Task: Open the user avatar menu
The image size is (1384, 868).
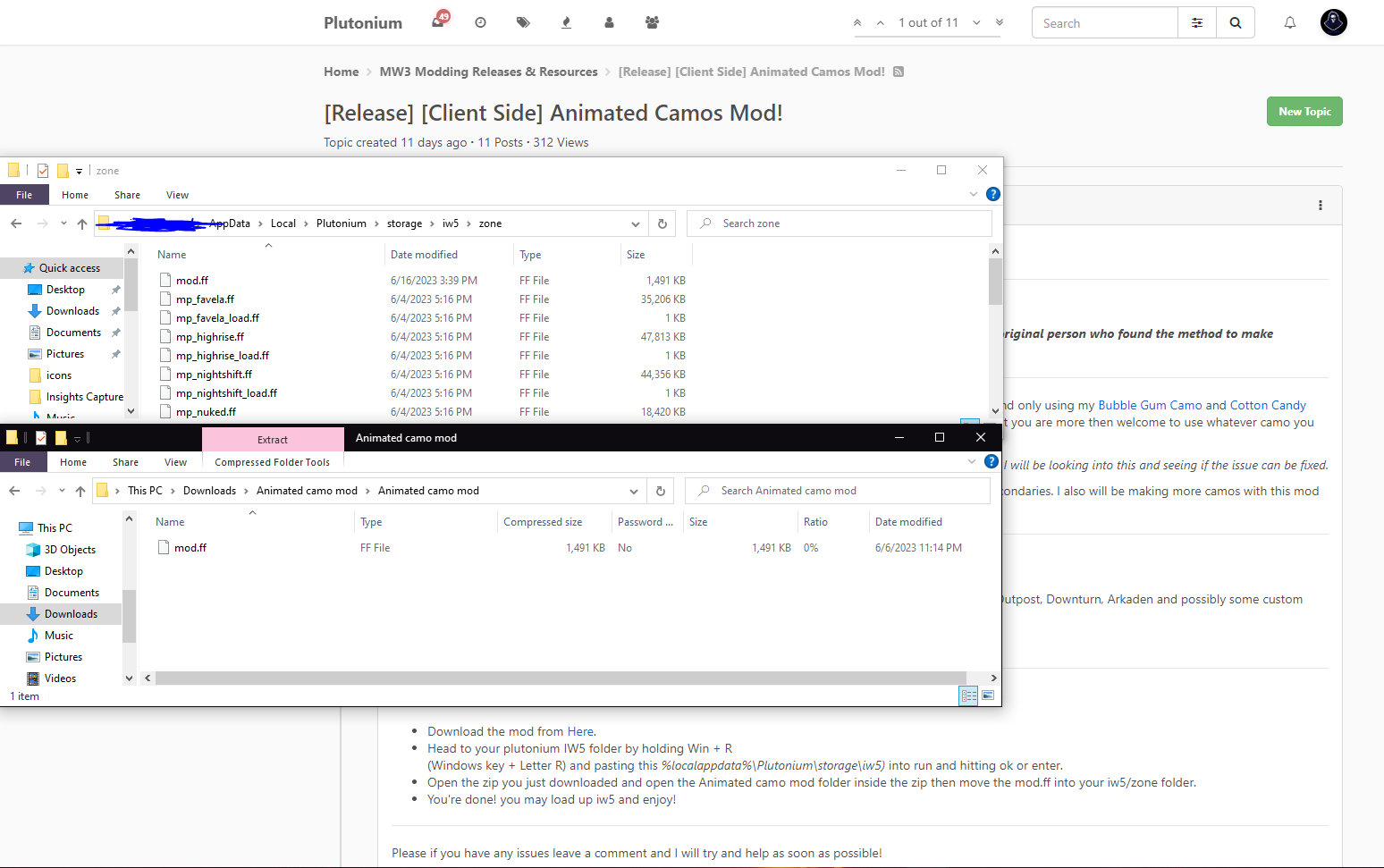Action: (x=1334, y=22)
